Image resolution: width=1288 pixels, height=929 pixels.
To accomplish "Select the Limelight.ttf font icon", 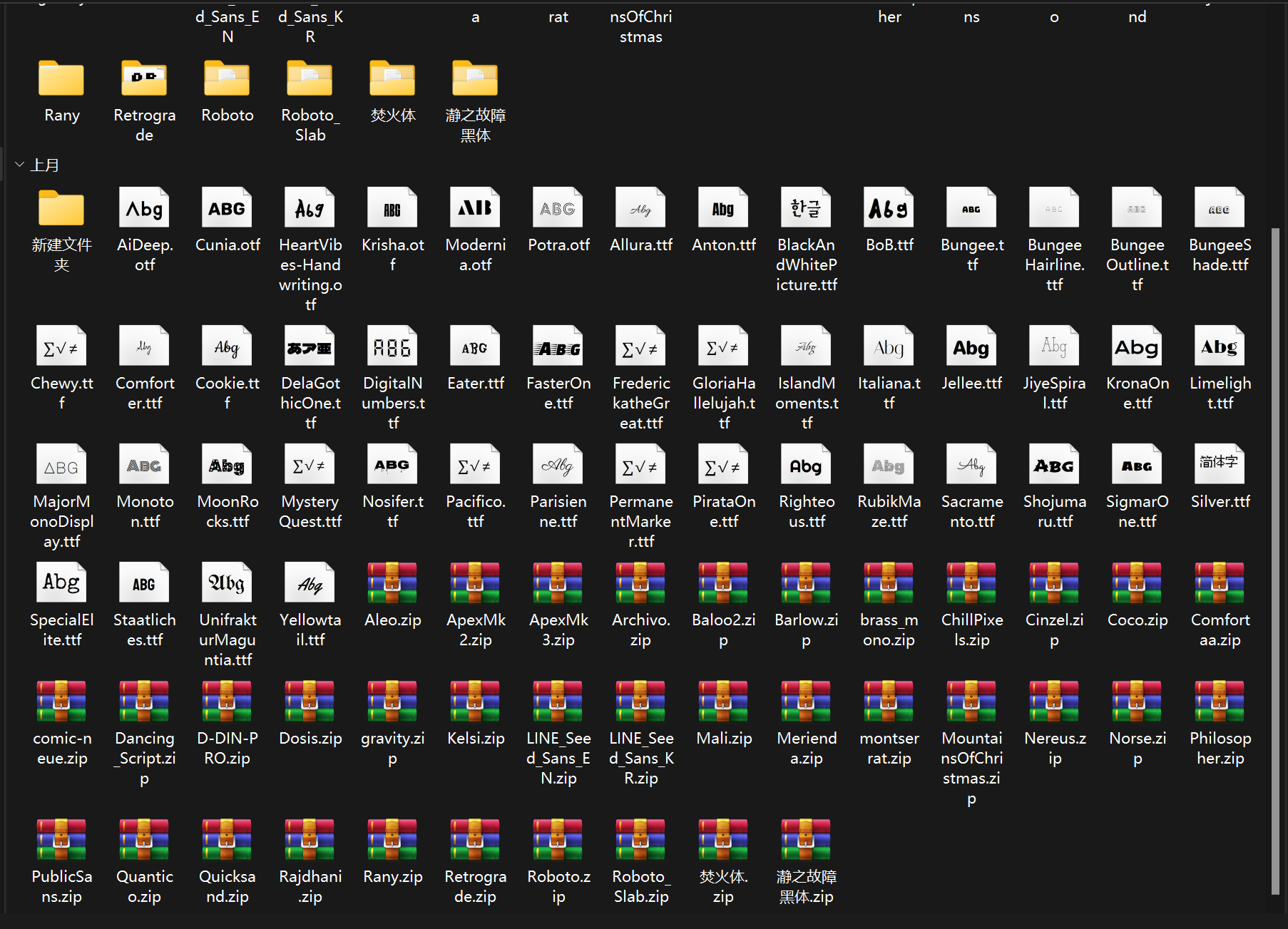I will (1220, 347).
